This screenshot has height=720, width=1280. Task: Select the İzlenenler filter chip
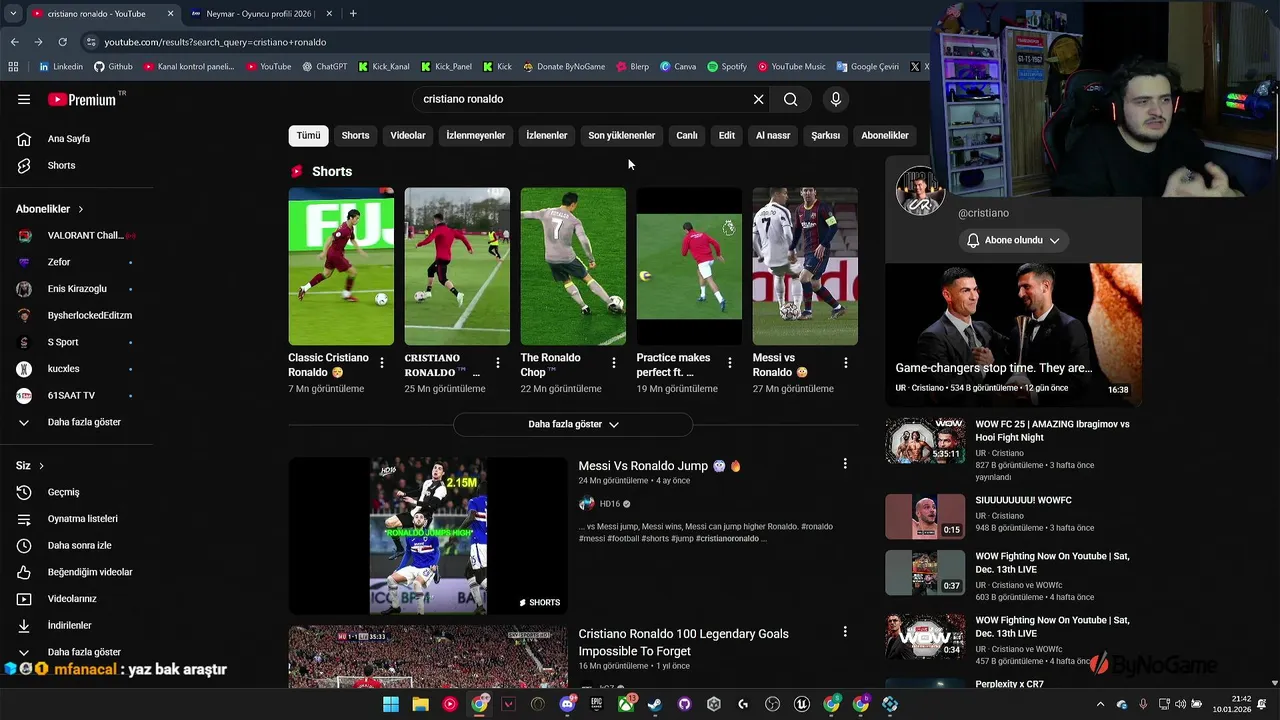tap(547, 135)
